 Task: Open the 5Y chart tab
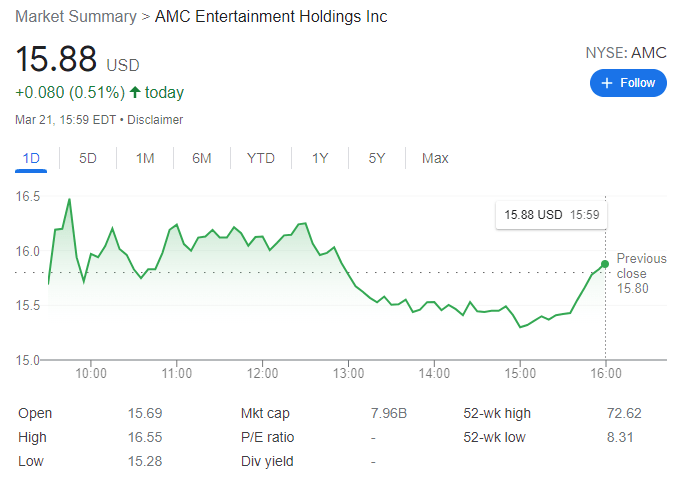(377, 158)
